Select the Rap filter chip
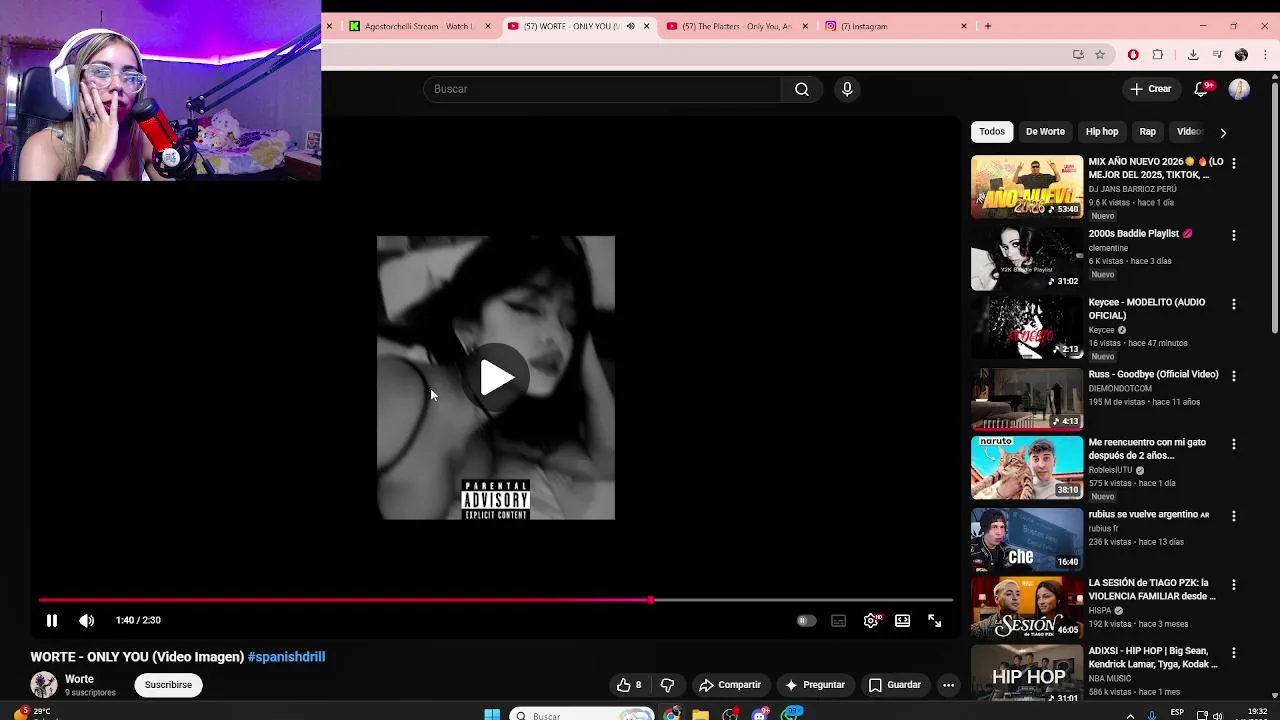1280x720 pixels. pyautogui.click(x=1147, y=131)
